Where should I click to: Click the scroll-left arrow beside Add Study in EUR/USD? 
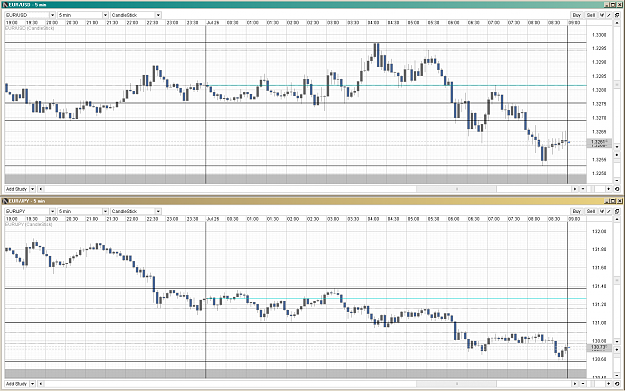coord(40,189)
